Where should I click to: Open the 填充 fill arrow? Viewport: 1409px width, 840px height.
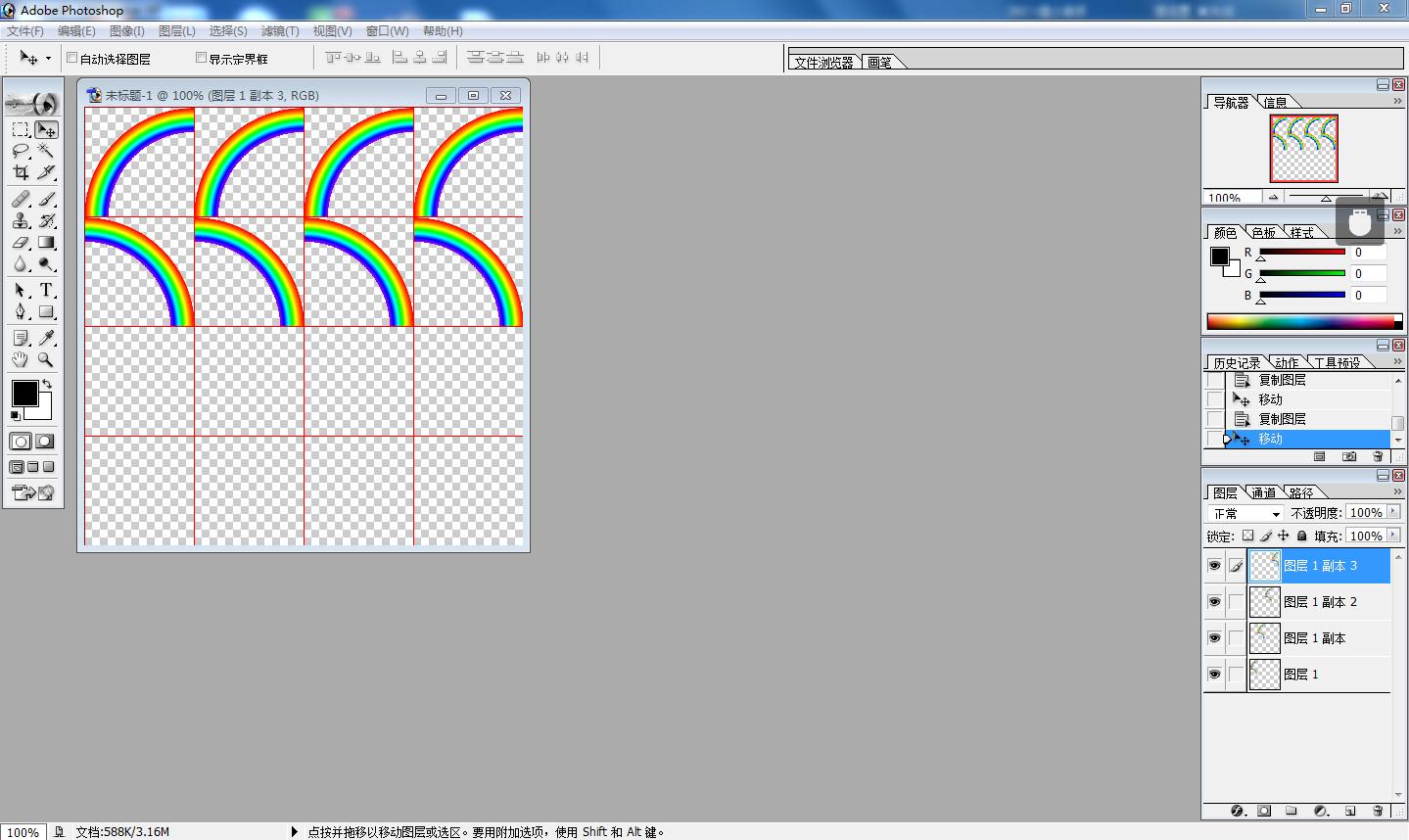click(1393, 536)
